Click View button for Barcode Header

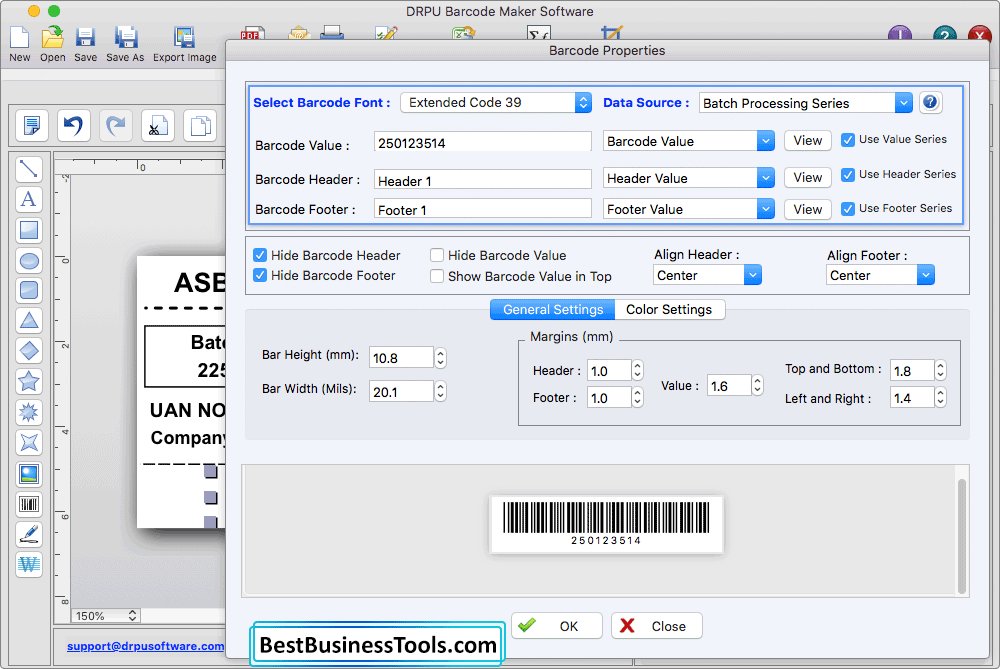[x=807, y=178]
